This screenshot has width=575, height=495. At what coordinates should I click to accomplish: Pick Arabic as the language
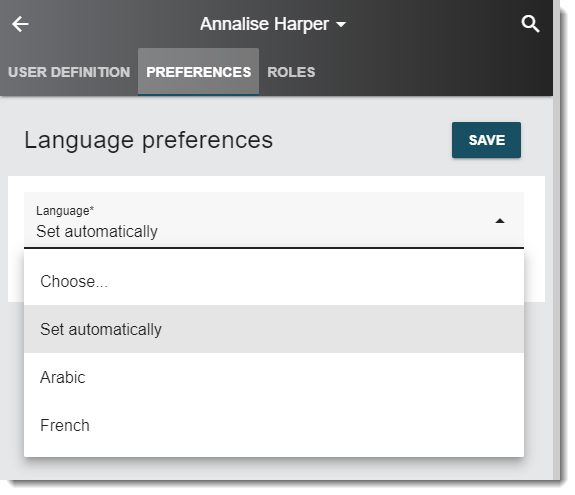pyautogui.click(x=274, y=377)
